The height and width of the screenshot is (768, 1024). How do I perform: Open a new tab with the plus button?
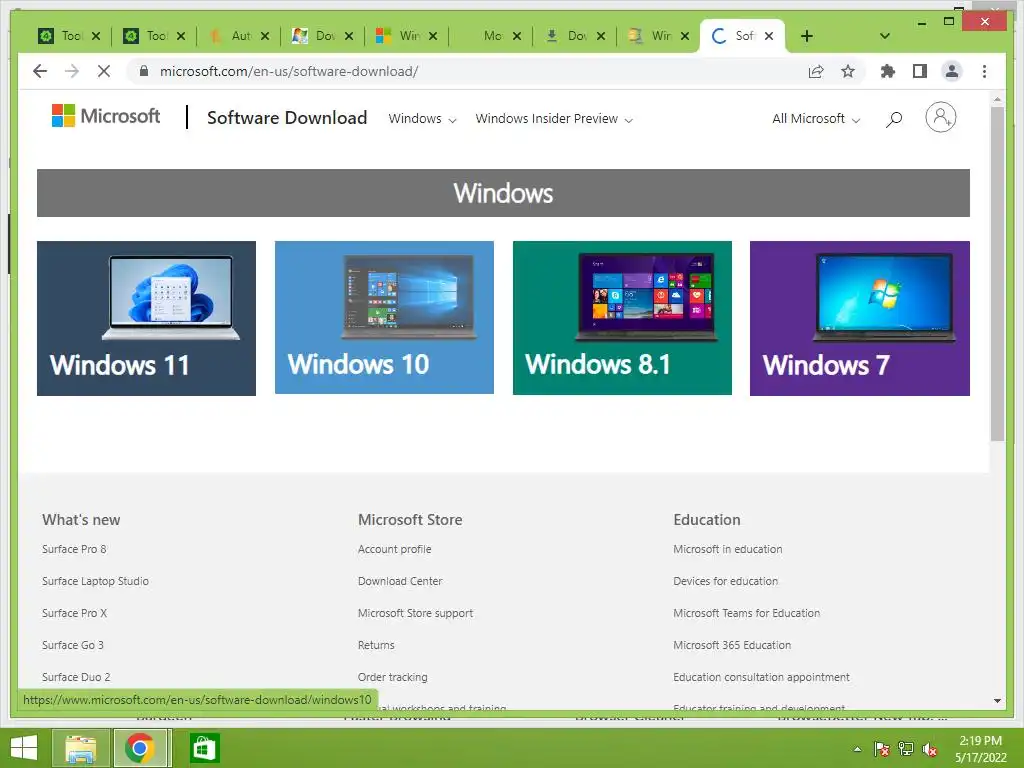click(807, 36)
